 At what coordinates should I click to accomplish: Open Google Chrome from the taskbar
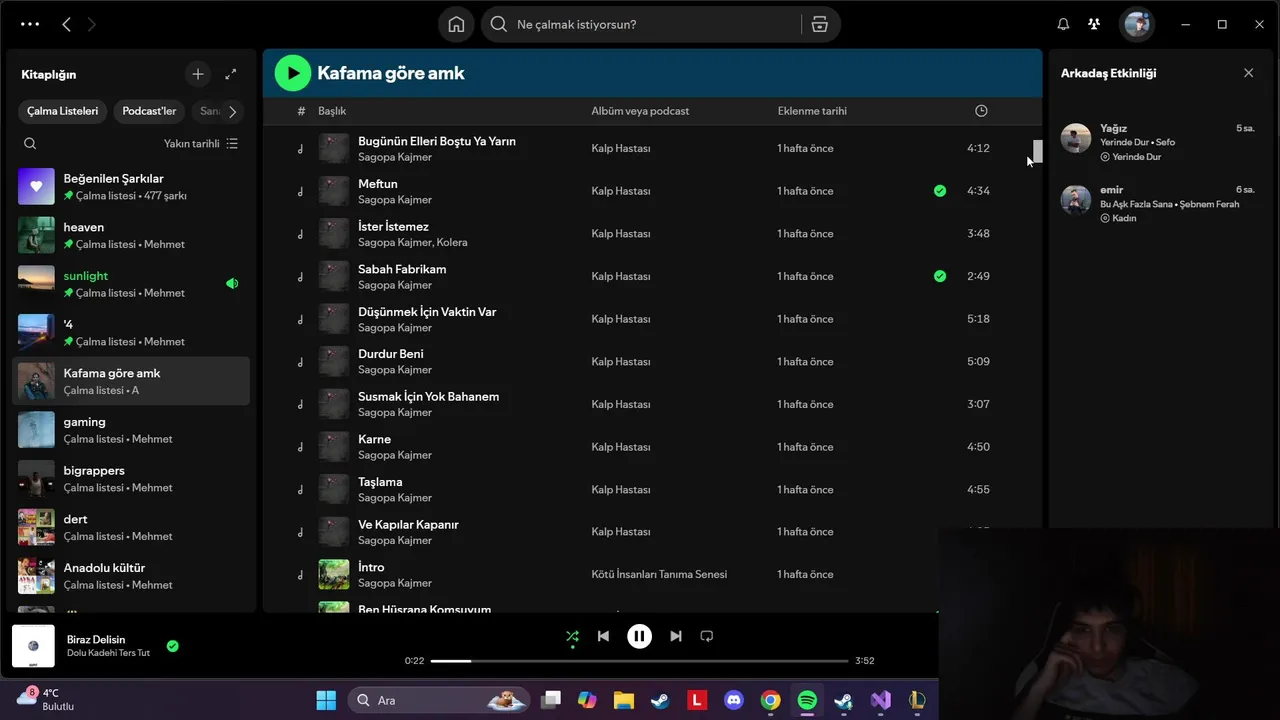click(x=770, y=700)
